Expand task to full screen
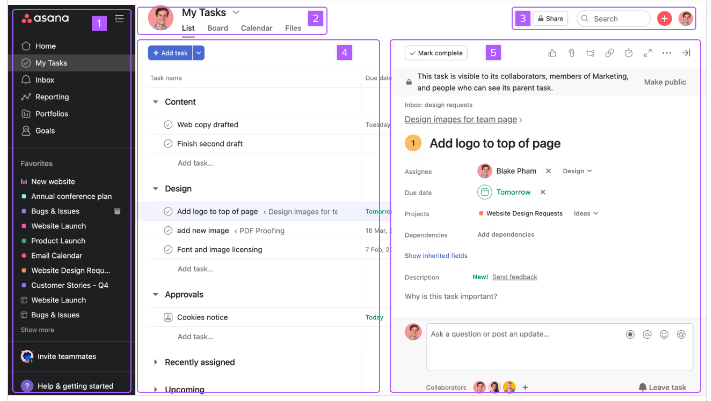 click(648, 53)
